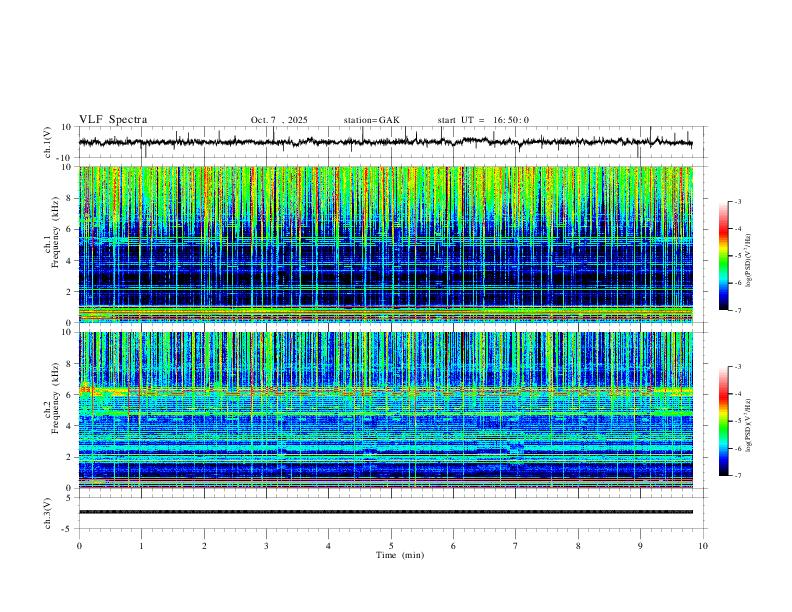
Task: Select the ch.2 "Frequency (kHz)" axis label
Action: (x=55, y=398)
